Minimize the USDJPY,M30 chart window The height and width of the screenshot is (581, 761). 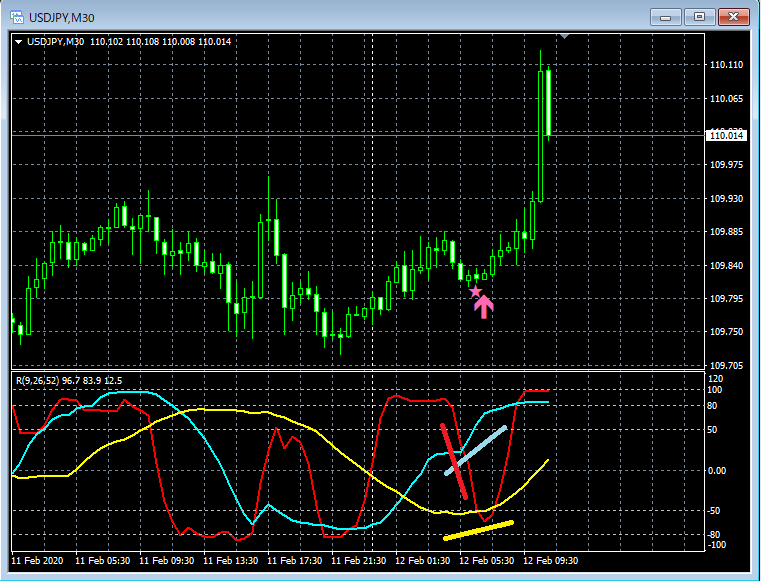coord(665,18)
